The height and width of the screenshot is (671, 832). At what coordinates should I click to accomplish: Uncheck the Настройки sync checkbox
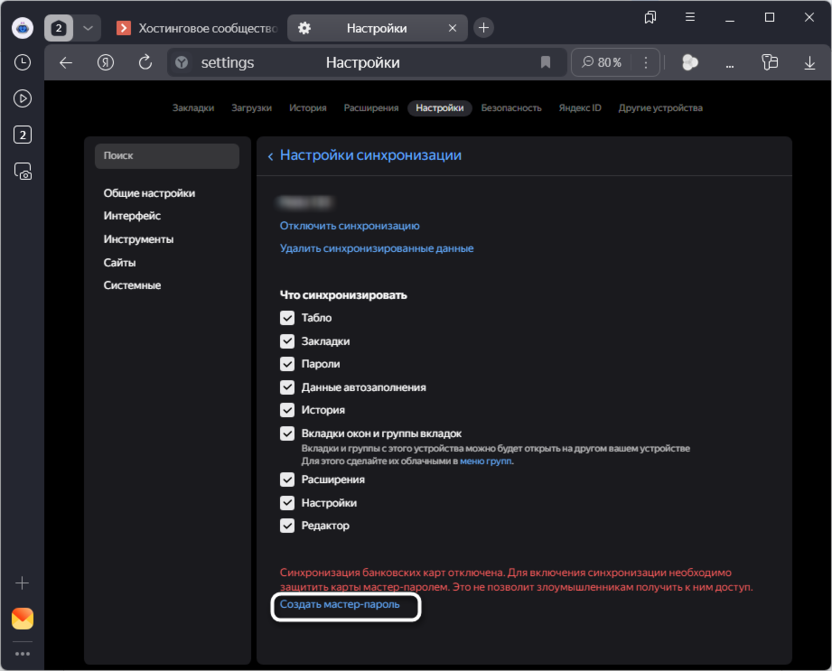[x=287, y=503]
